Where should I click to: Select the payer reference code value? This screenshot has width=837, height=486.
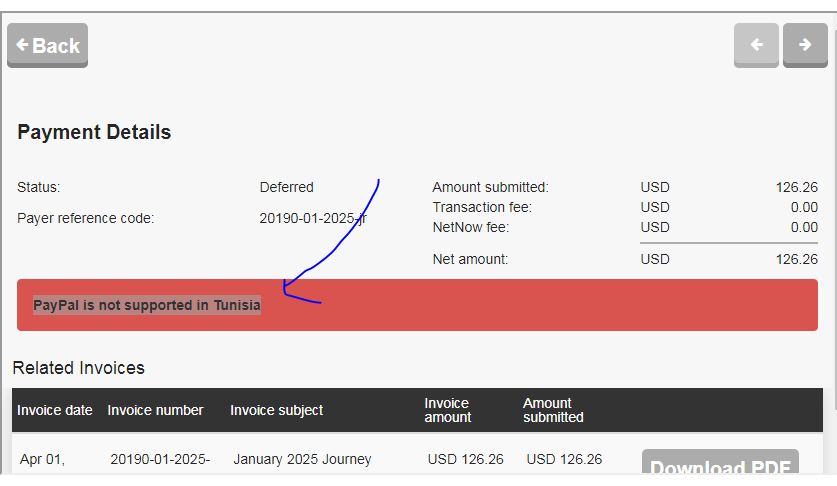[312, 218]
